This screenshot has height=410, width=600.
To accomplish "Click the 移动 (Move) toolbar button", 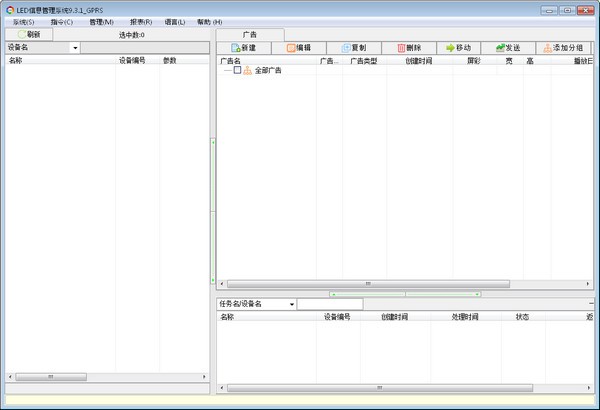I will point(459,48).
